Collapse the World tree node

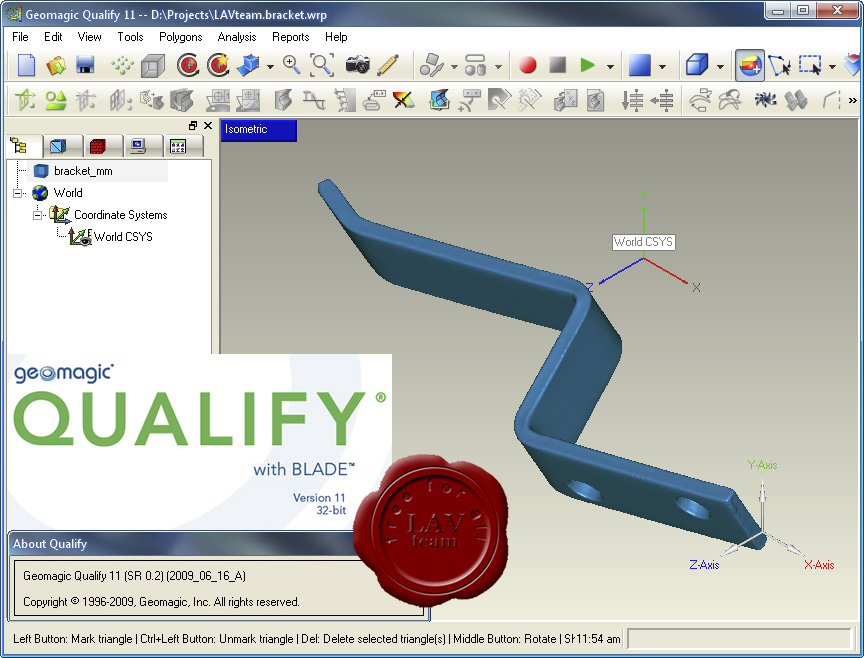coord(18,193)
